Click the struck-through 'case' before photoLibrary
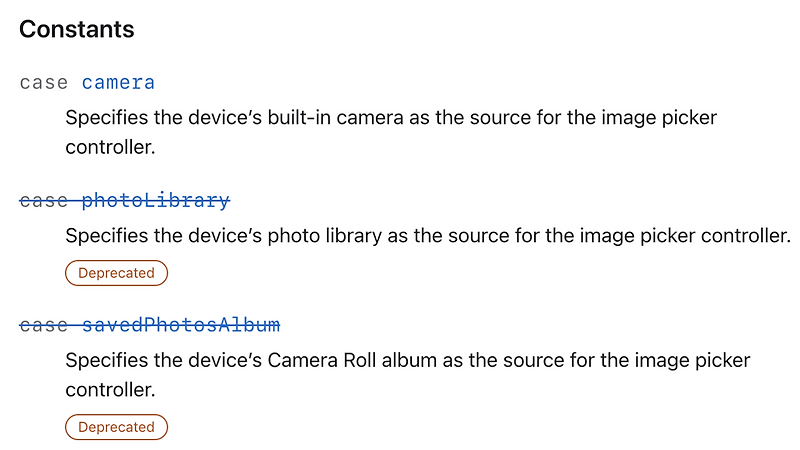Image resolution: width=800 pixels, height=450 pixels. click(43, 200)
